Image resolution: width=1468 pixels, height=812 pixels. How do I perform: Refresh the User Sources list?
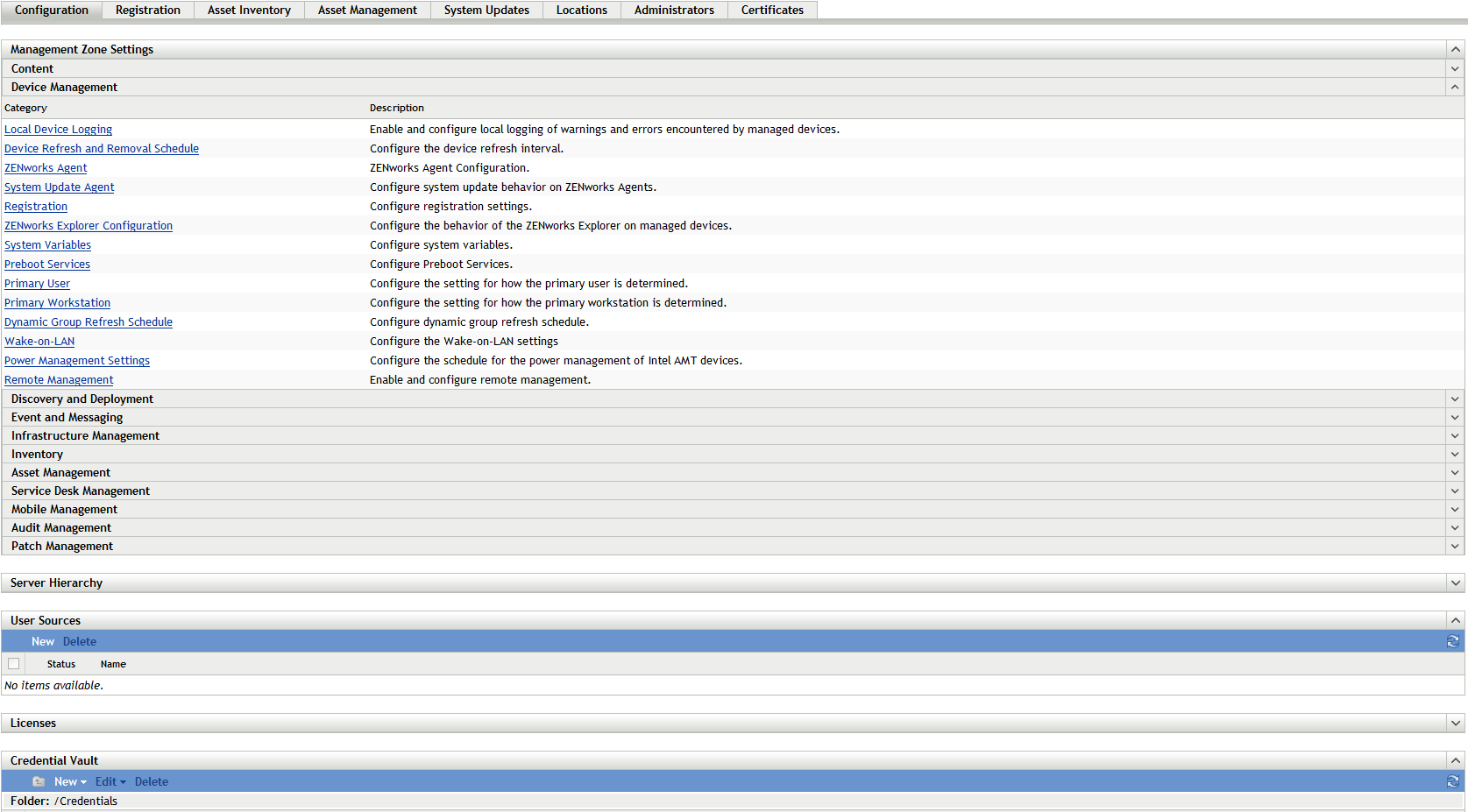coord(1452,641)
